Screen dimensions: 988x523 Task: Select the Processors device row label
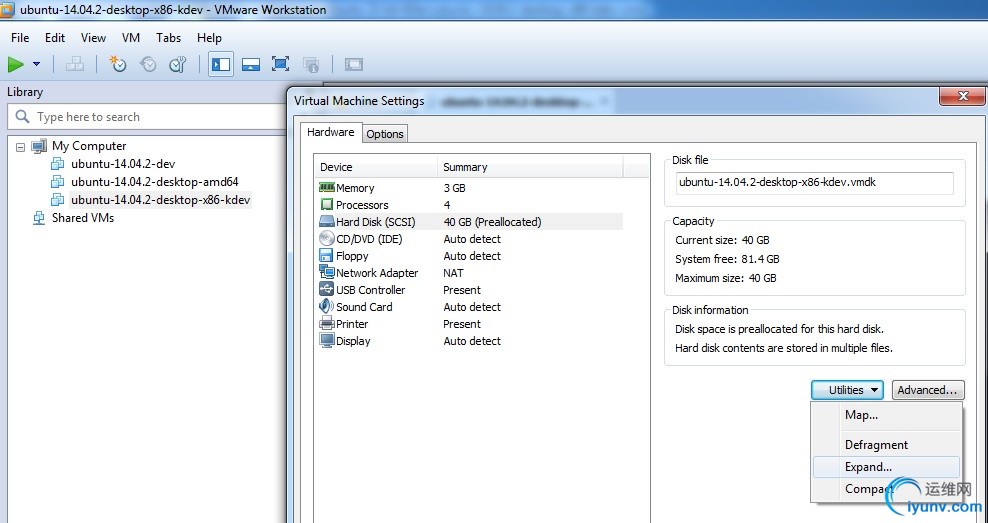[362, 205]
